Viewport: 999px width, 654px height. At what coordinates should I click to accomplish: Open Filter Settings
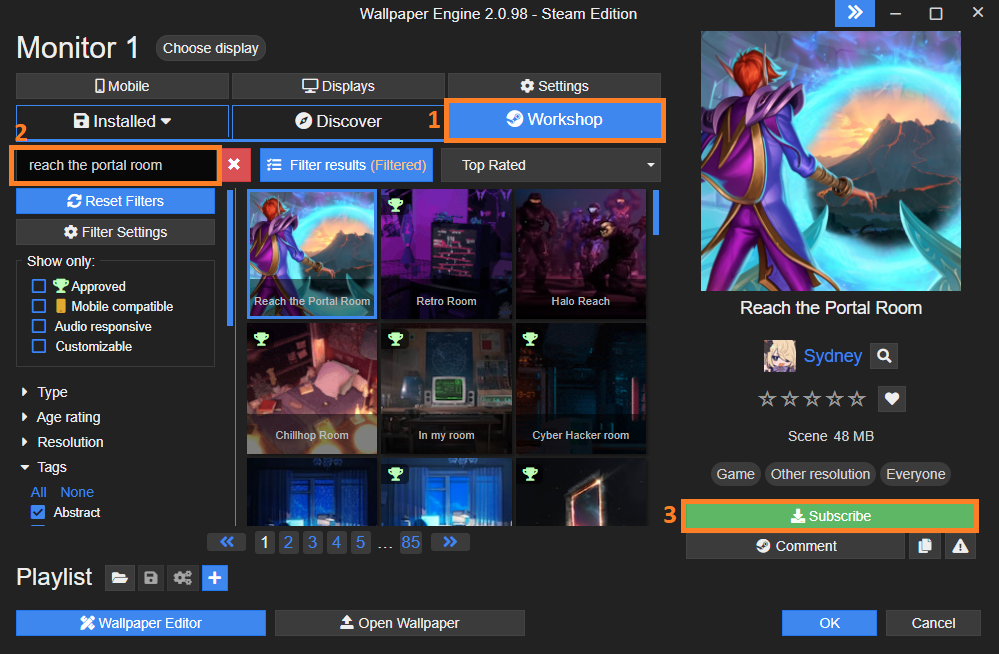coord(115,232)
